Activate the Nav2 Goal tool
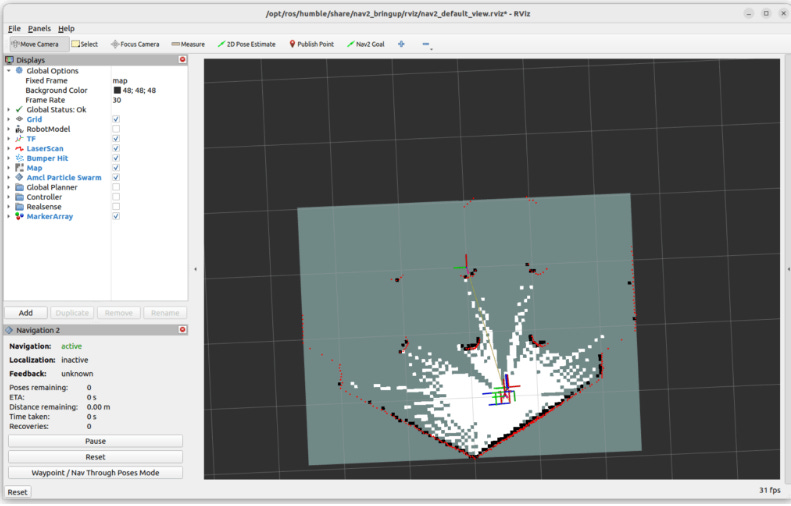Screen dimensions: 791x506 366,44
